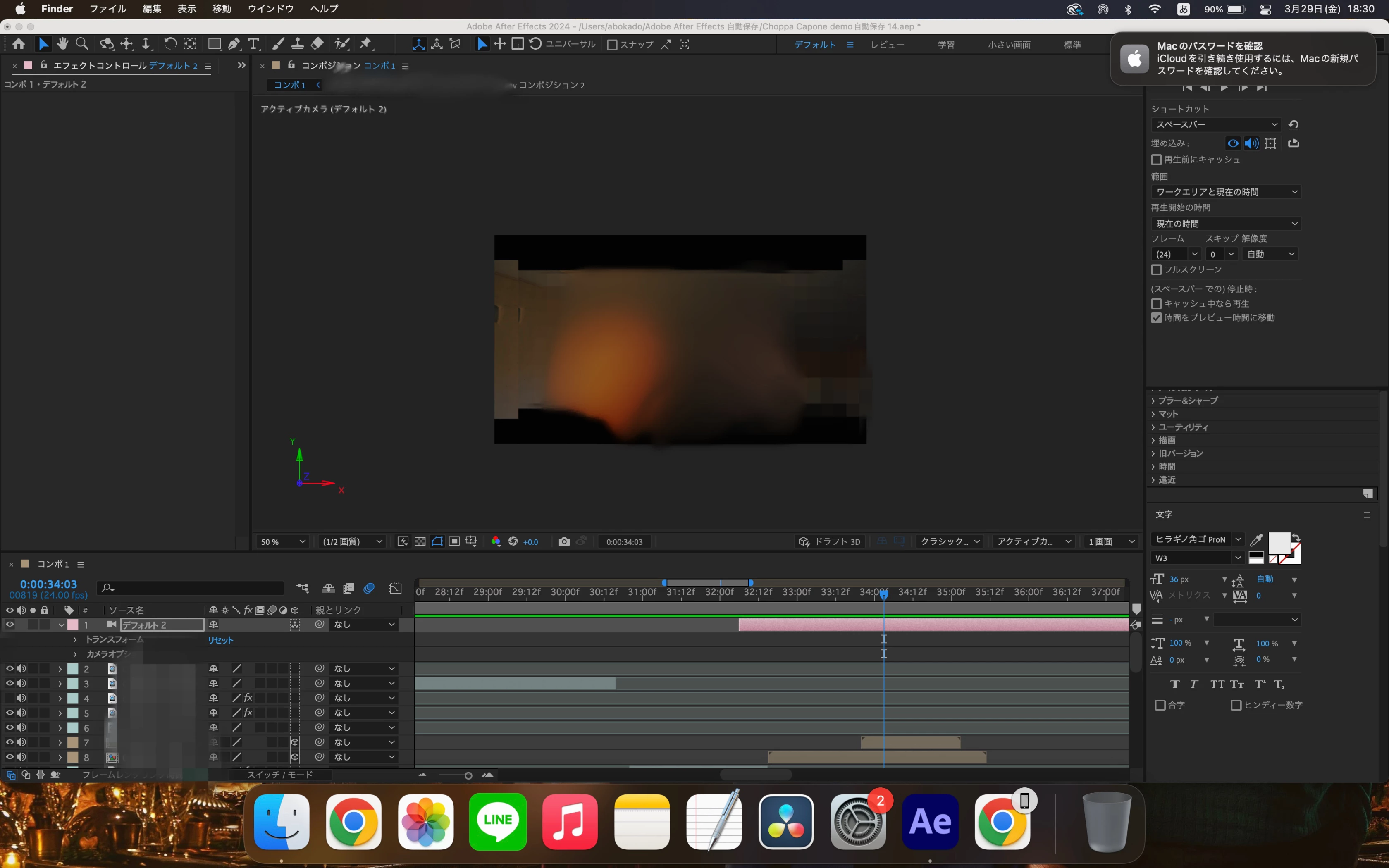
Task: Select the Zoom magnifier tool
Action: [82, 44]
